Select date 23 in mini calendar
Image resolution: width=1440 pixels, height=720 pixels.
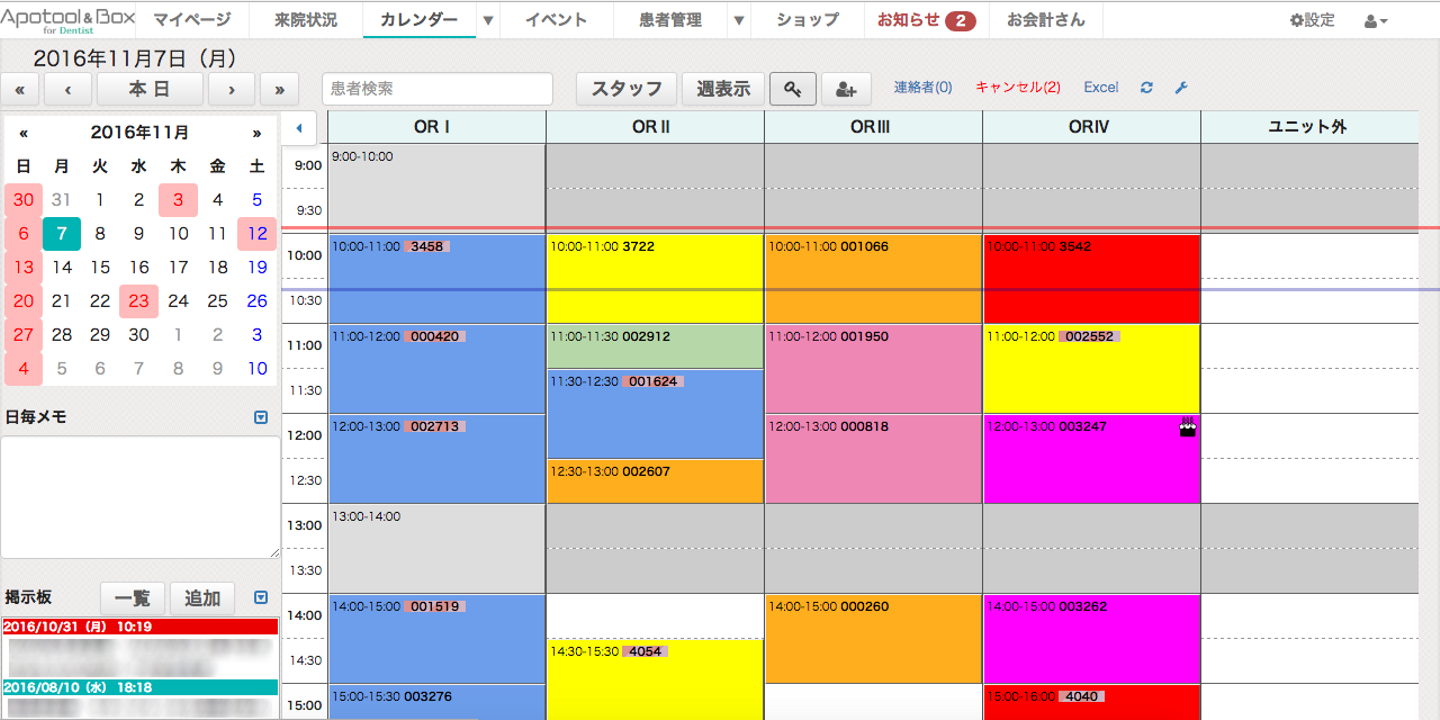[x=139, y=301]
